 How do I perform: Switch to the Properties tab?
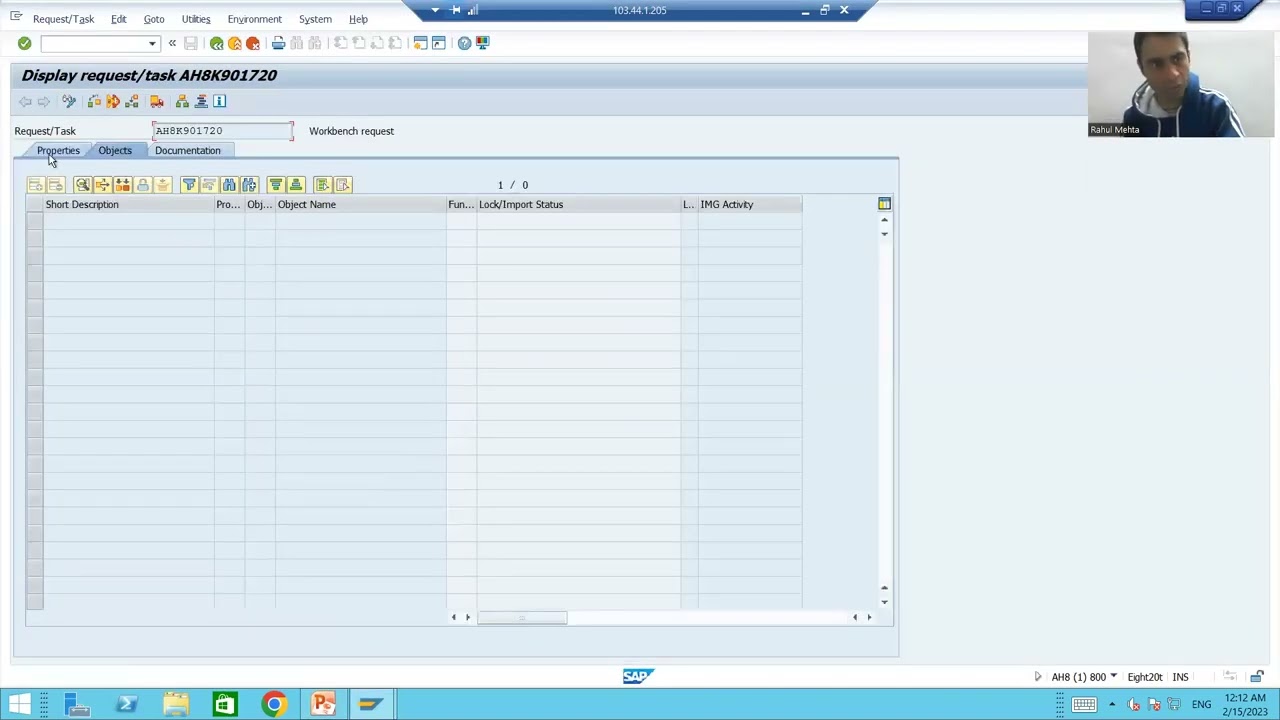58,150
